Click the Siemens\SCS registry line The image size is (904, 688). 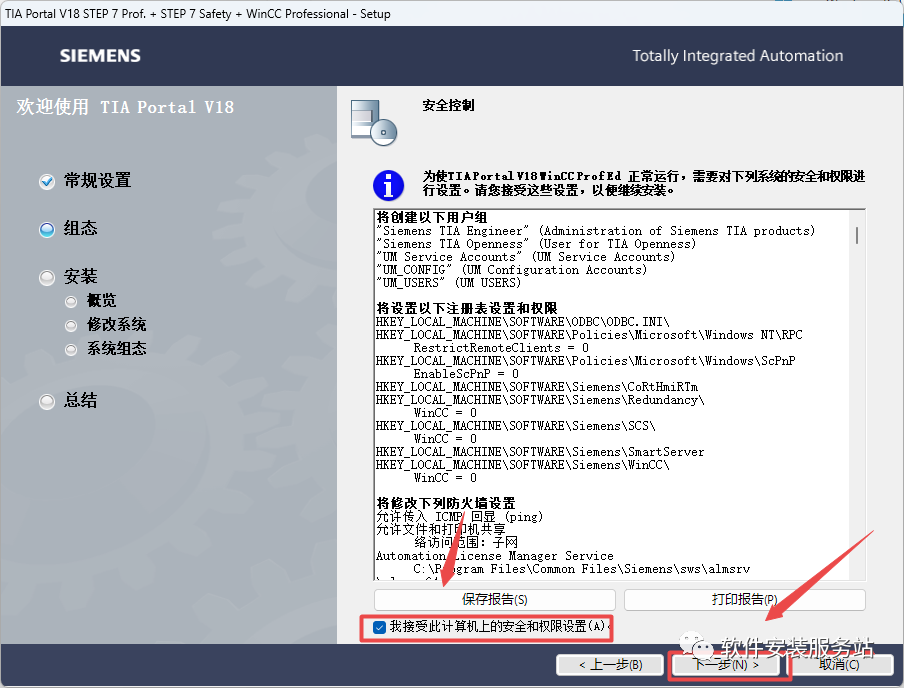coord(516,426)
